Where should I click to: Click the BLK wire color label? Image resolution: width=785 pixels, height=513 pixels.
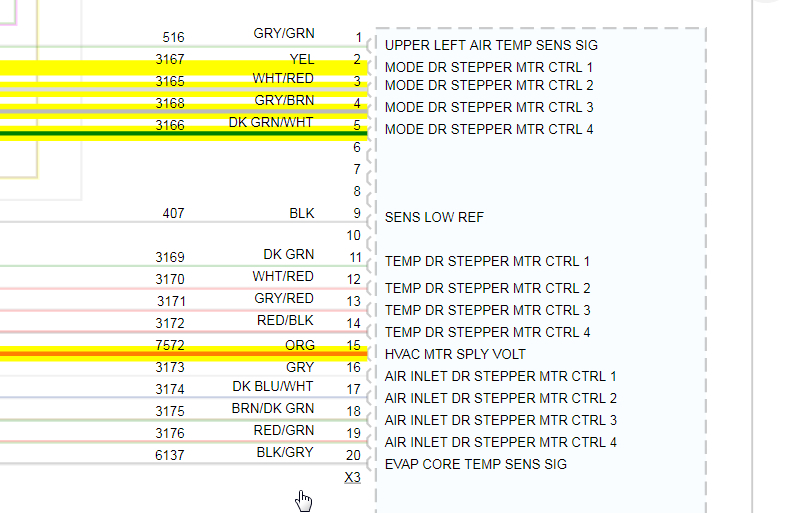pos(302,214)
